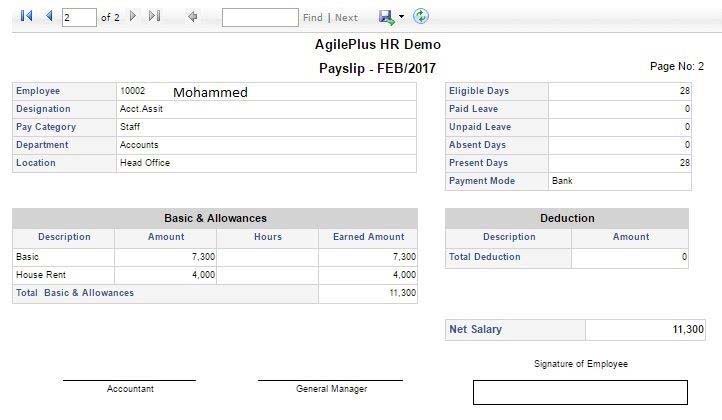Click the find text search box
Viewport: 722px width, 420px height.
260,18
